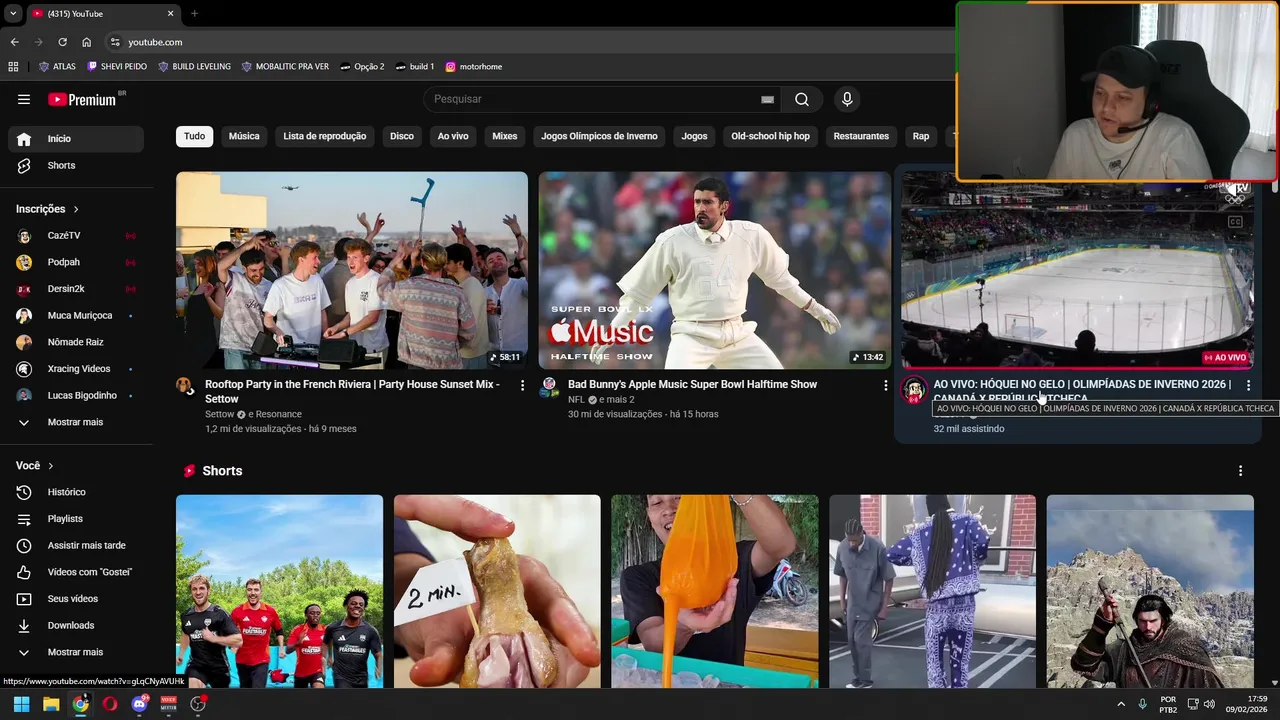
Task: Click the CazéTV avatar beside the live video title
Action: (914, 390)
